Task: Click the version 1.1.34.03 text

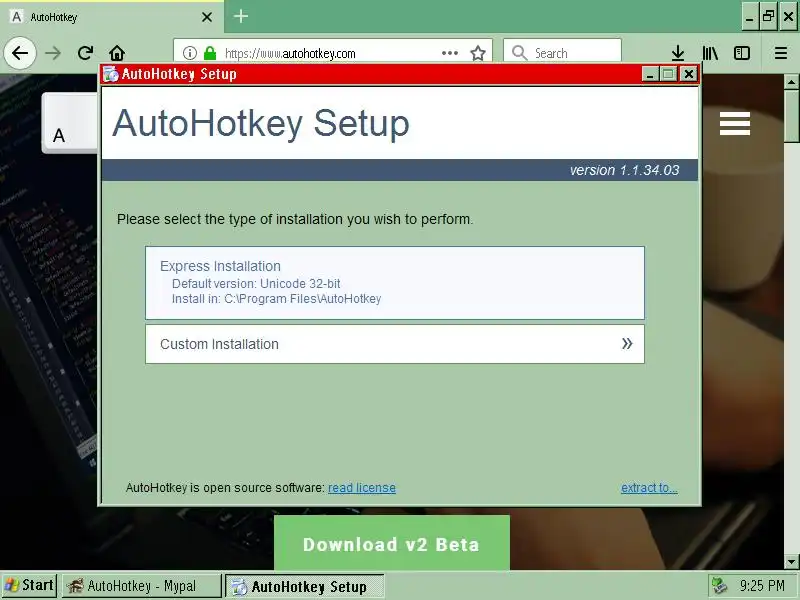Action: (624, 170)
